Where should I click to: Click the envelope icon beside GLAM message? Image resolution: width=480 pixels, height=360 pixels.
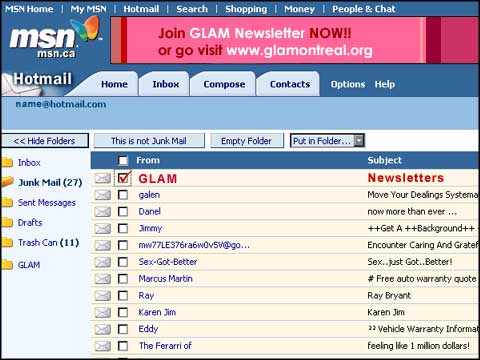(x=102, y=178)
